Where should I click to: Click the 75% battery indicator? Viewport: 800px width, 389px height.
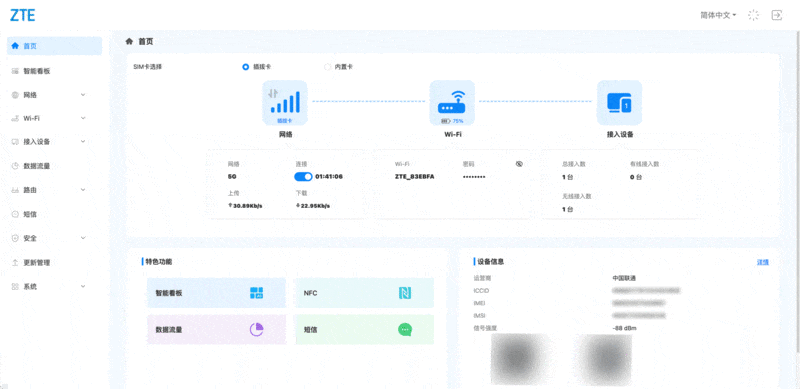452,121
